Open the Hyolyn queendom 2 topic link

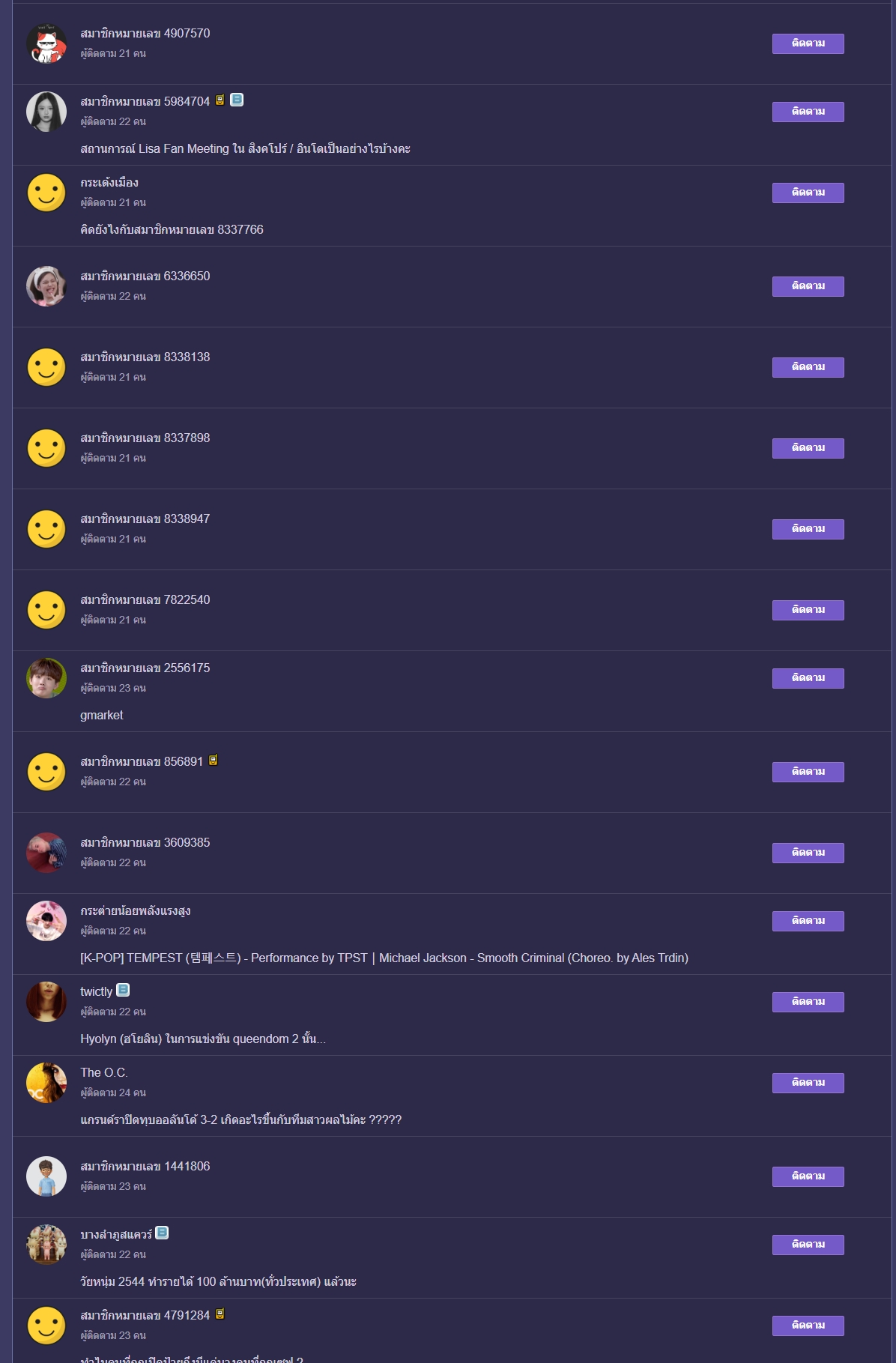pyautogui.click(x=203, y=1039)
